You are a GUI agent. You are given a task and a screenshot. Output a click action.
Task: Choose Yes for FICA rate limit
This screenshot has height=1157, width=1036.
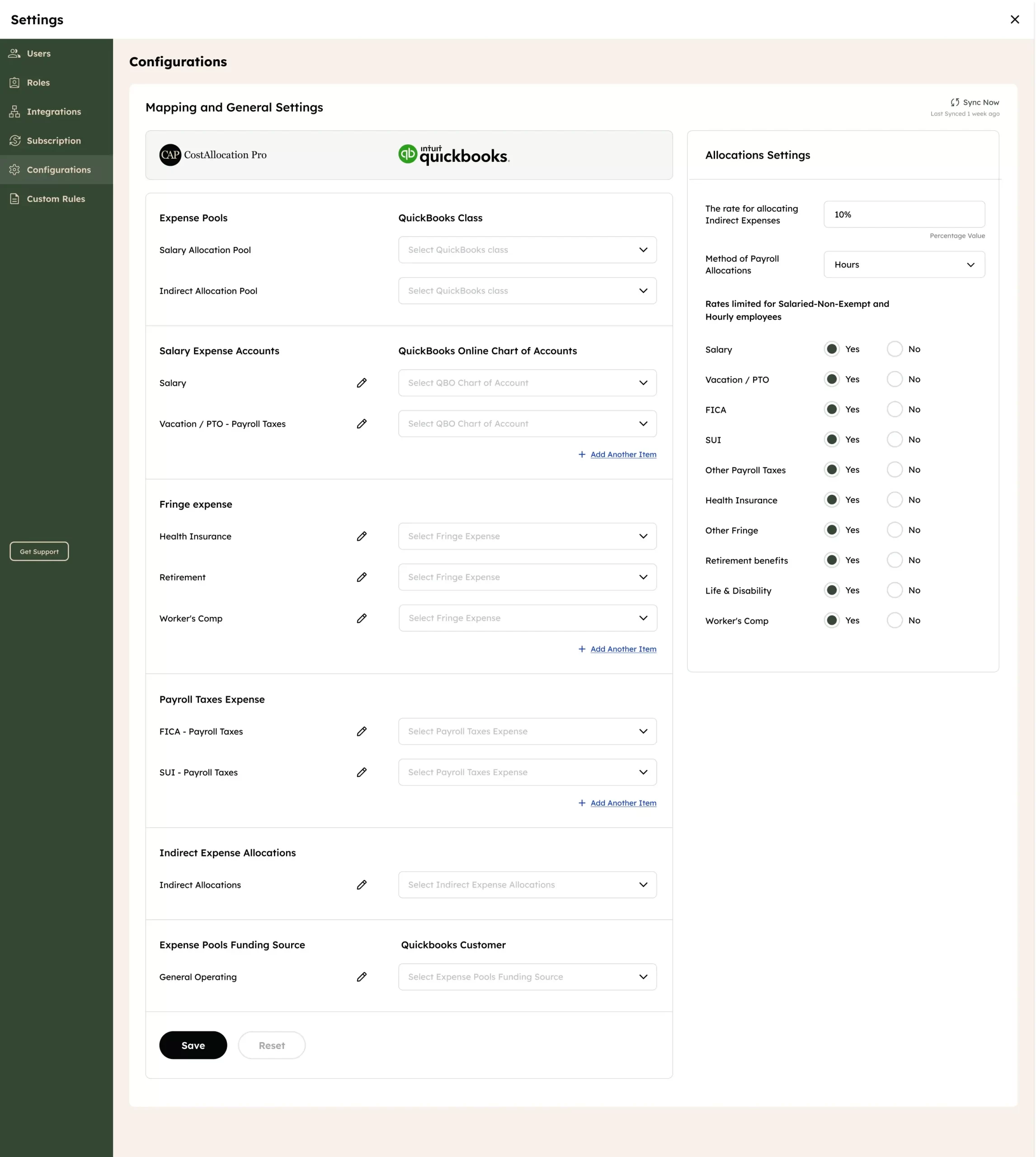(x=832, y=409)
